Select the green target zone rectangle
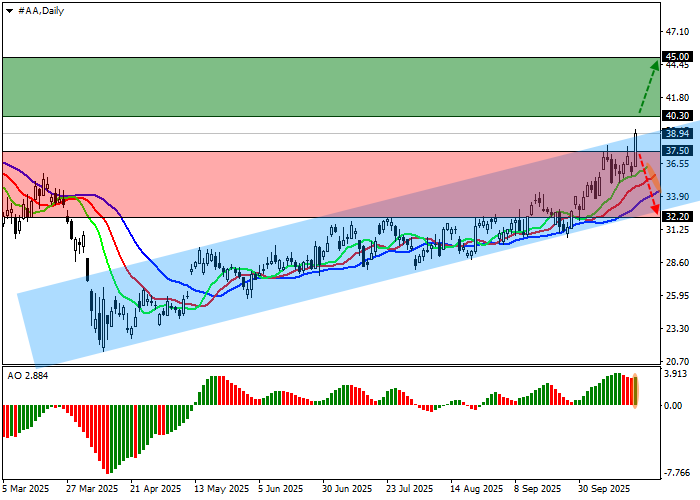The width and height of the screenshot is (700, 500). (x=300, y=87)
